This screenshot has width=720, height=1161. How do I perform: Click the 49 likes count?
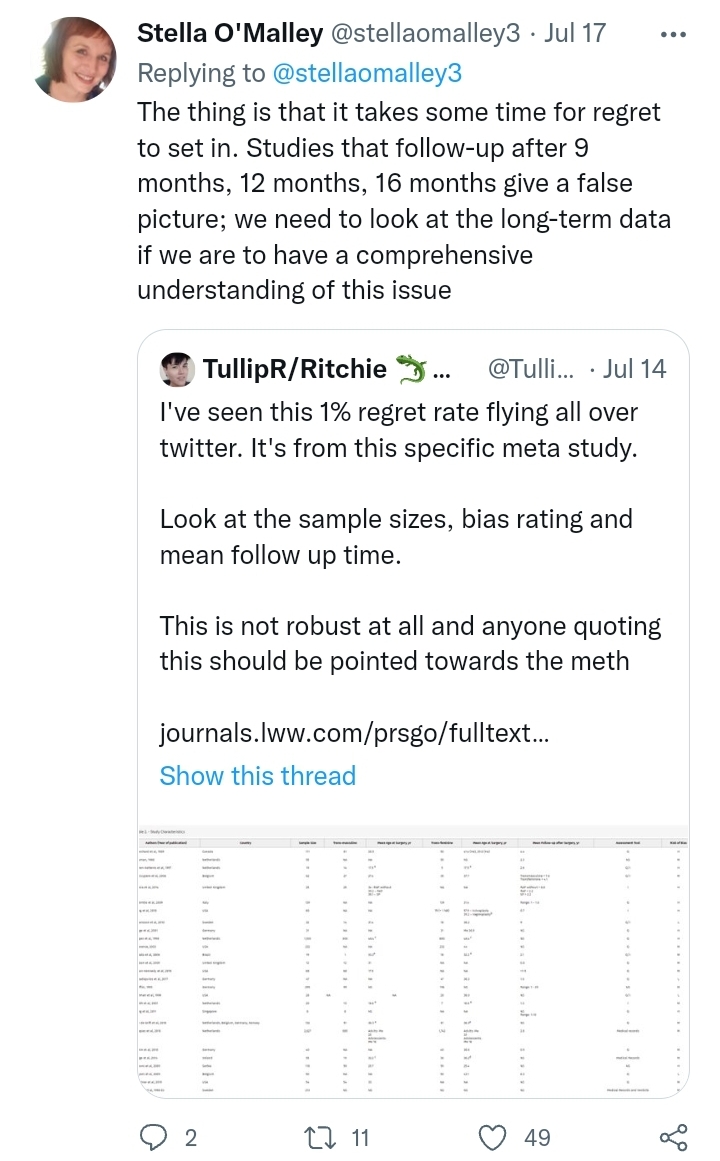tap(537, 1137)
